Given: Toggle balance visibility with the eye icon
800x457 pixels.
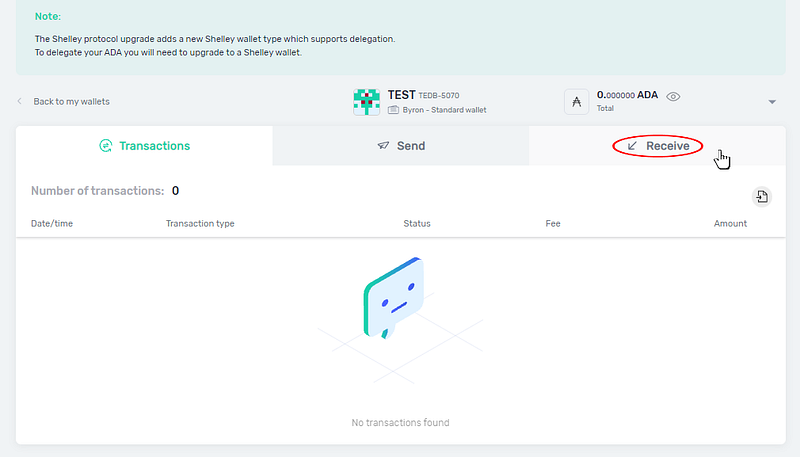Looking at the screenshot, I should click(x=674, y=97).
